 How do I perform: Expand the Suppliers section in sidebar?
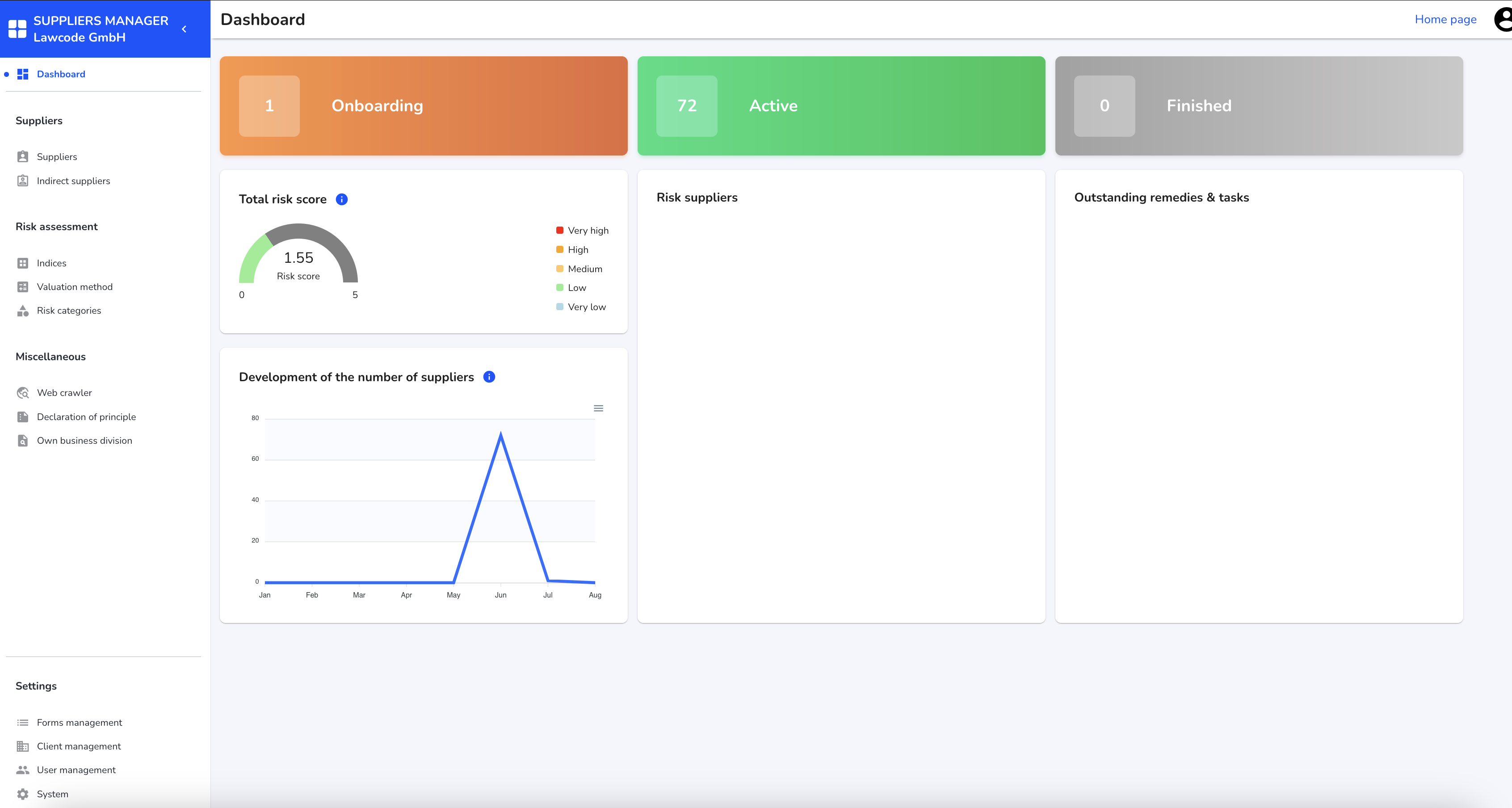[x=39, y=120]
